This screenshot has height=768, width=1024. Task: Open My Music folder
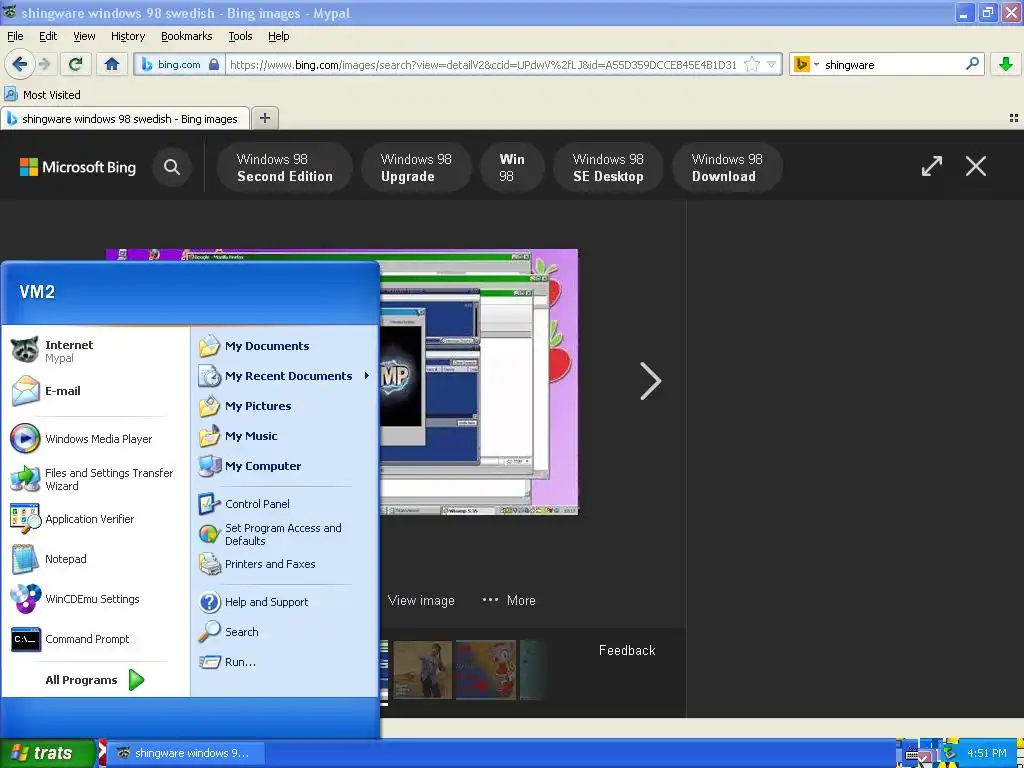(x=285, y=436)
